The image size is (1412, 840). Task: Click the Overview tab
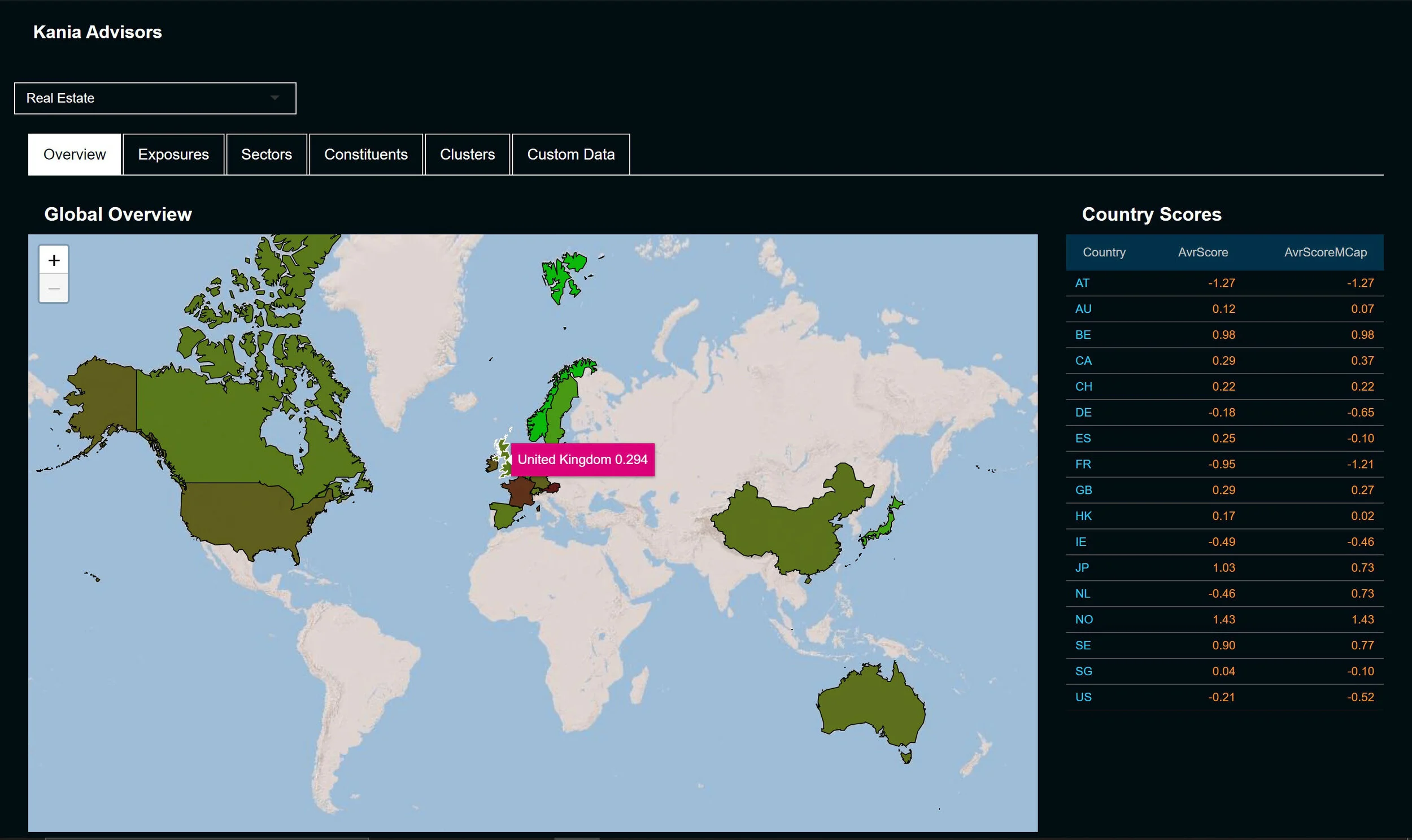point(74,155)
